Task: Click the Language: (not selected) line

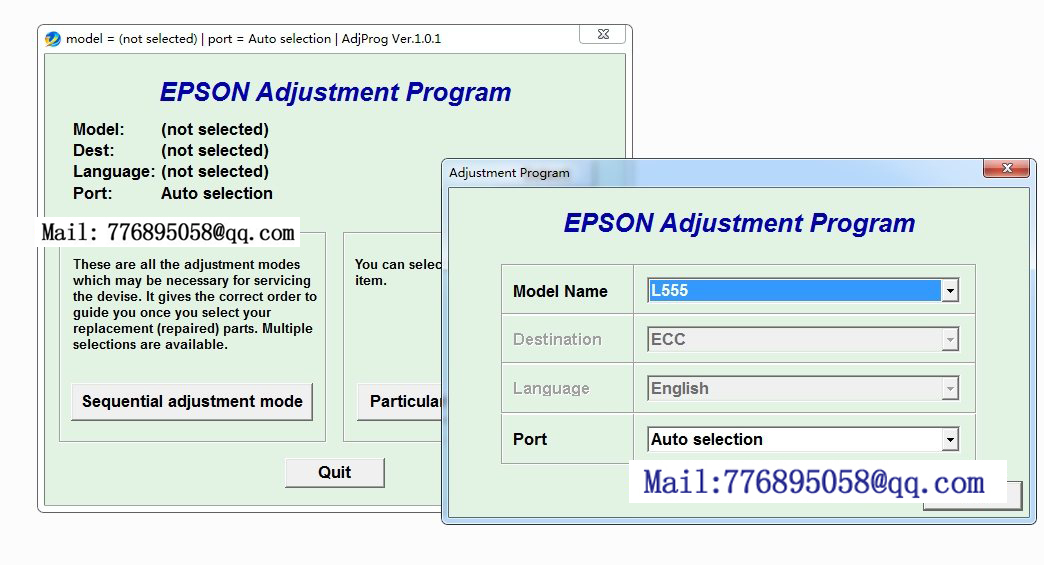Action: pyautogui.click(x=170, y=172)
